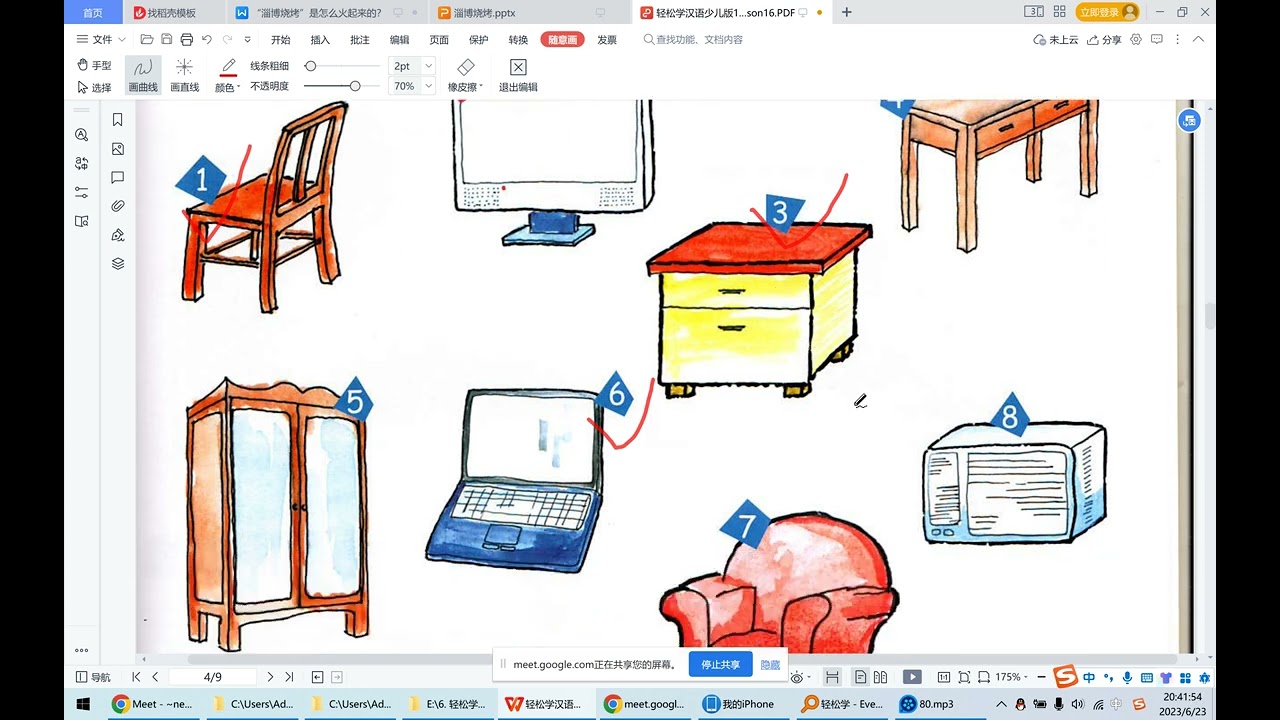Expand the more options dots in left strip
The image size is (1280, 720).
point(82,650)
